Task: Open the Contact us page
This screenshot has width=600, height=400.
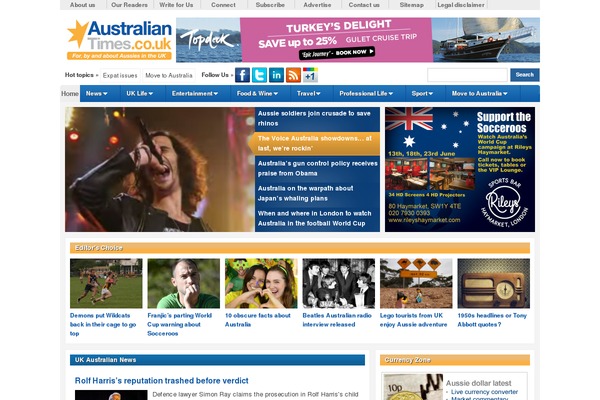Action: [364, 5]
